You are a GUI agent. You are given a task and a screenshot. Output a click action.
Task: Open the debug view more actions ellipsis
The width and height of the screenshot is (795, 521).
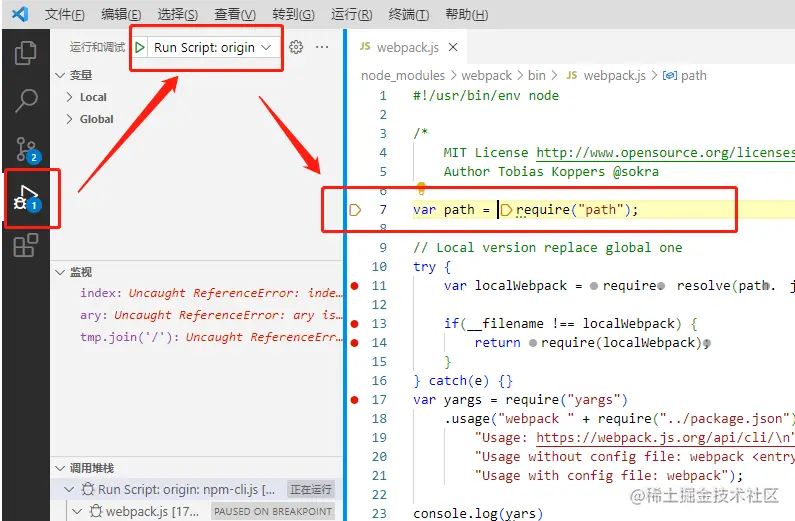click(322, 47)
